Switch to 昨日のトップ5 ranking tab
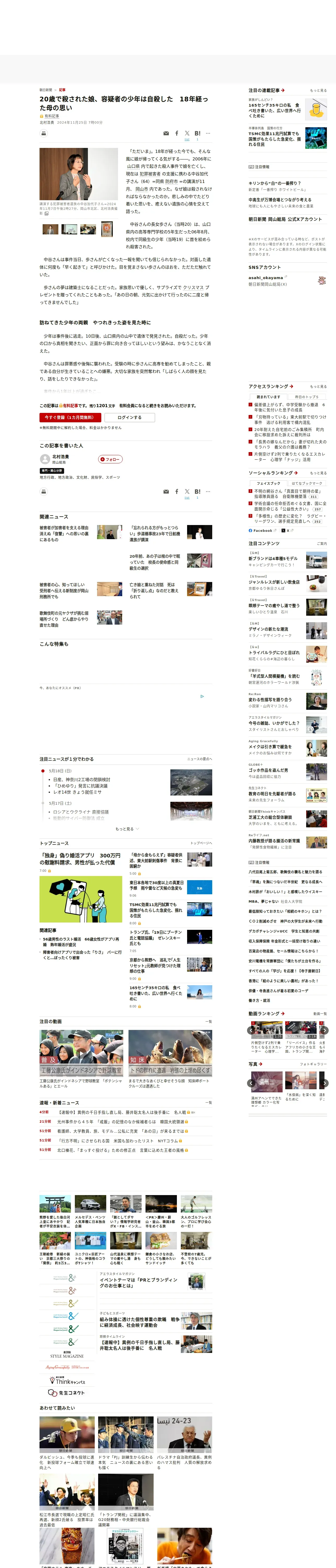 click(x=307, y=397)
